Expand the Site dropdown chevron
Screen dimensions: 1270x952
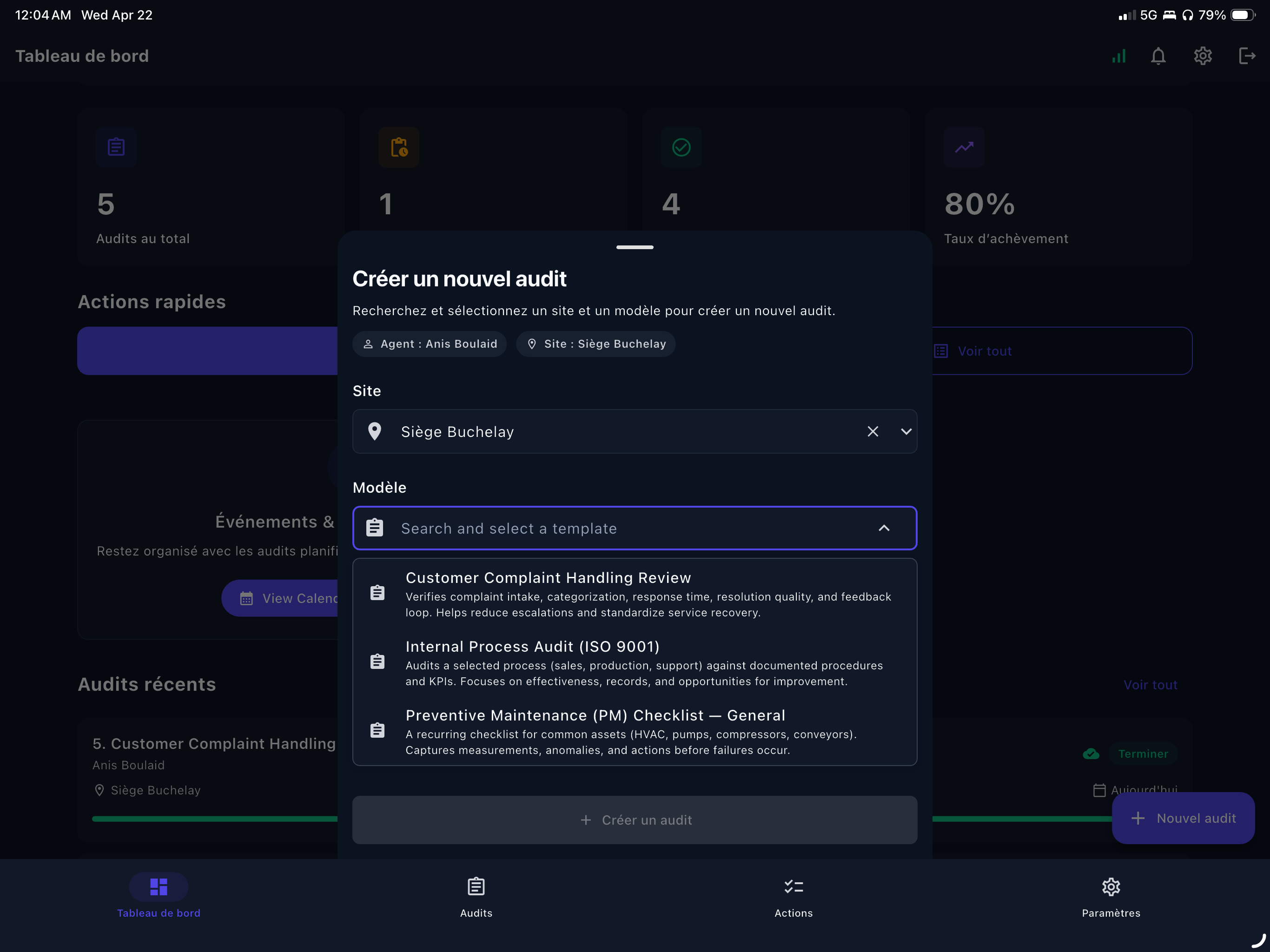point(906,431)
